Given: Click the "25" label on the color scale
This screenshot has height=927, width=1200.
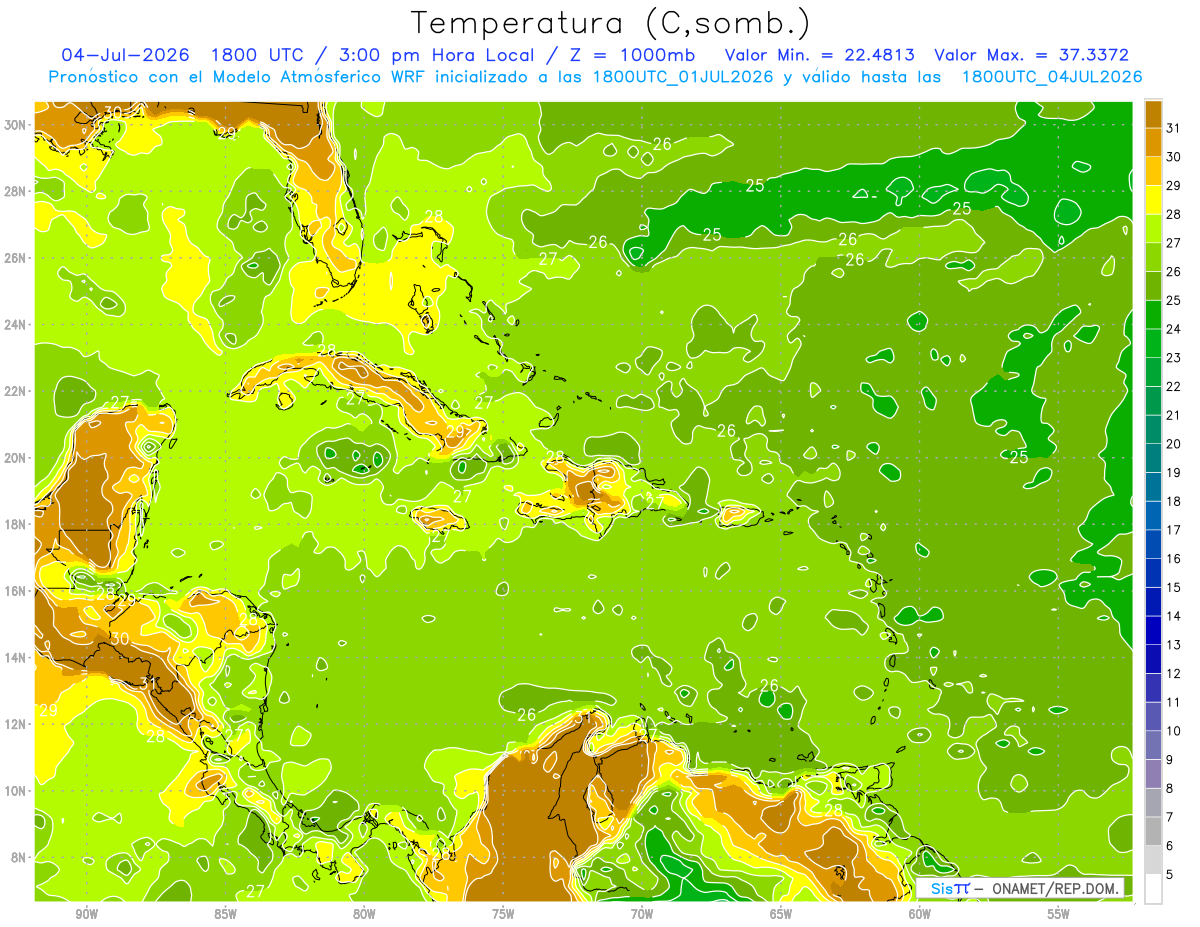Looking at the screenshot, I should point(1174,300).
